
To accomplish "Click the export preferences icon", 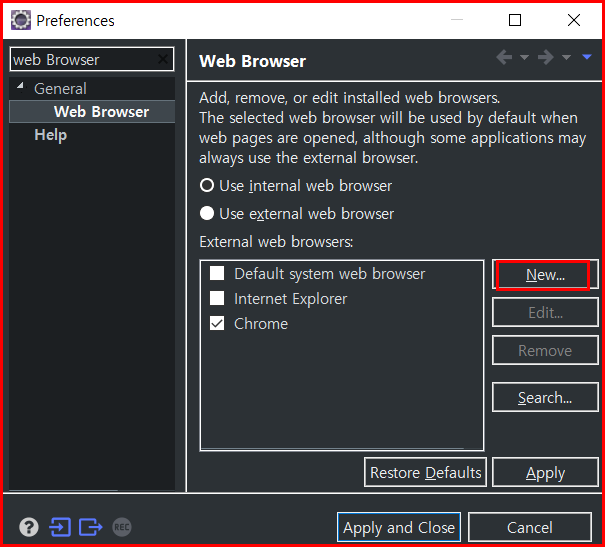I will click(91, 527).
